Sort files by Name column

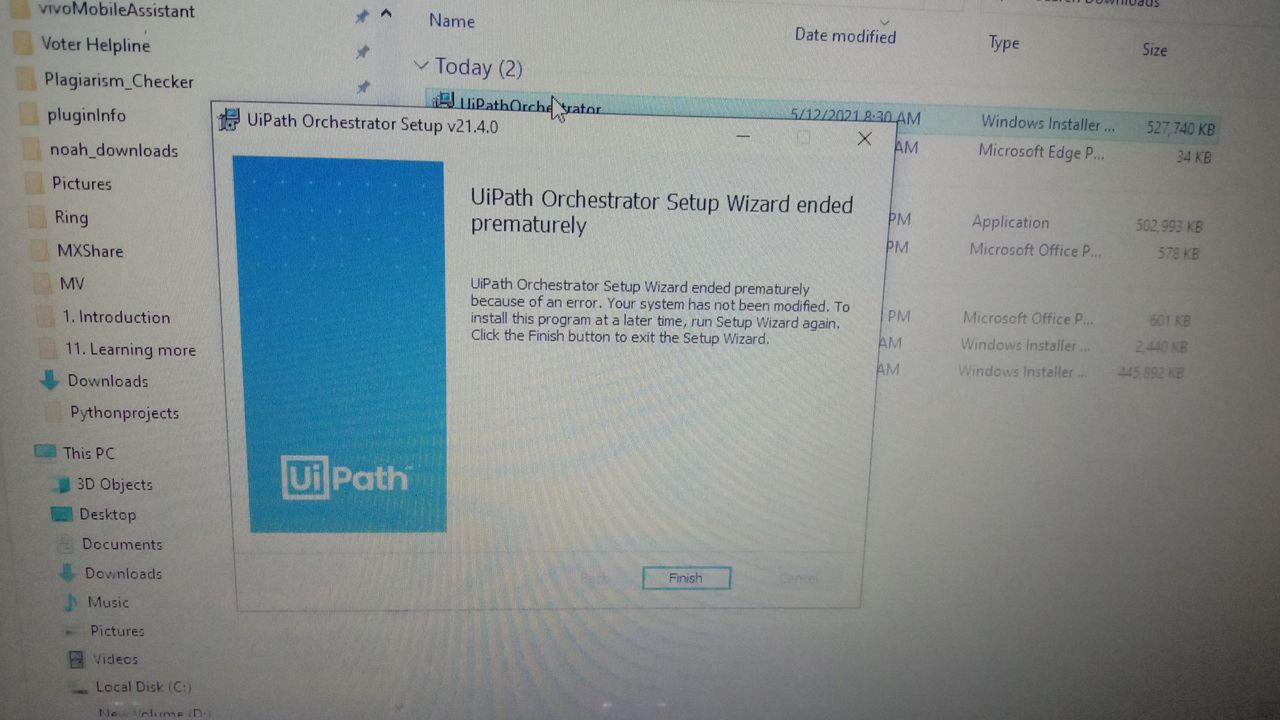(x=452, y=20)
